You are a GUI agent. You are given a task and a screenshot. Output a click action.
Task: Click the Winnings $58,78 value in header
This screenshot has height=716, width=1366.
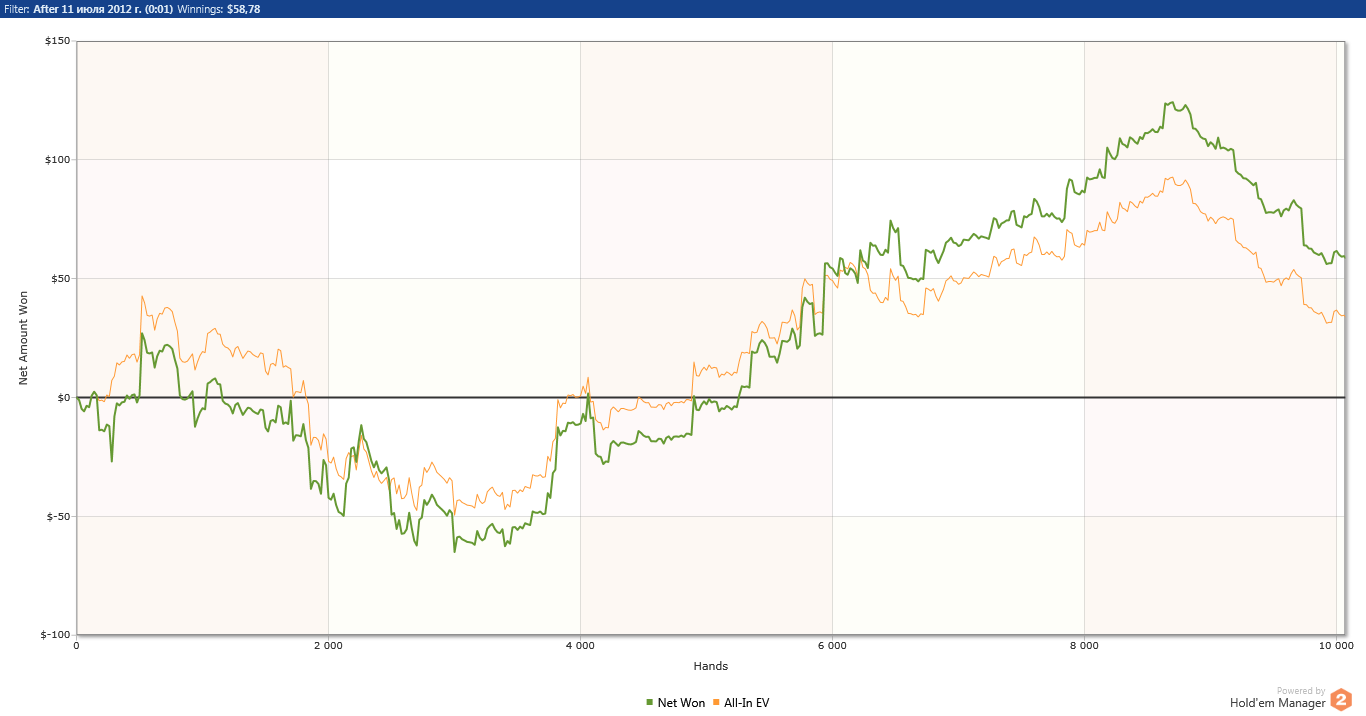243,9
